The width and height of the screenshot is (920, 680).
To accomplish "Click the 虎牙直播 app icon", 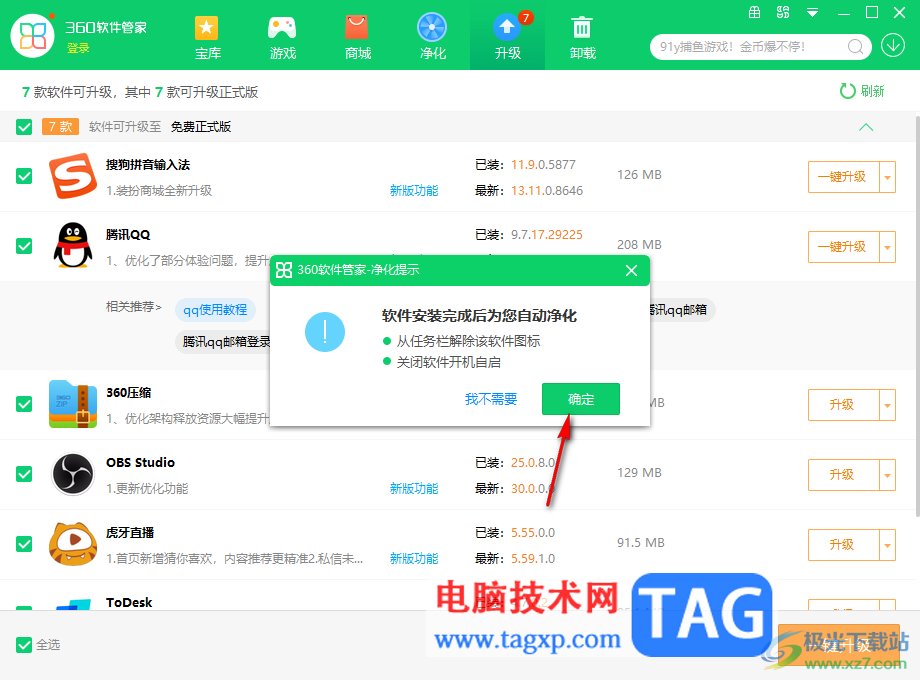I will click(x=73, y=544).
